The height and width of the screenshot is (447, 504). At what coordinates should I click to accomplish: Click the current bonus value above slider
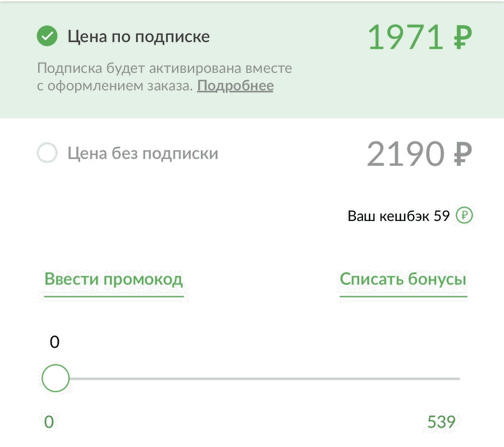click(55, 342)
